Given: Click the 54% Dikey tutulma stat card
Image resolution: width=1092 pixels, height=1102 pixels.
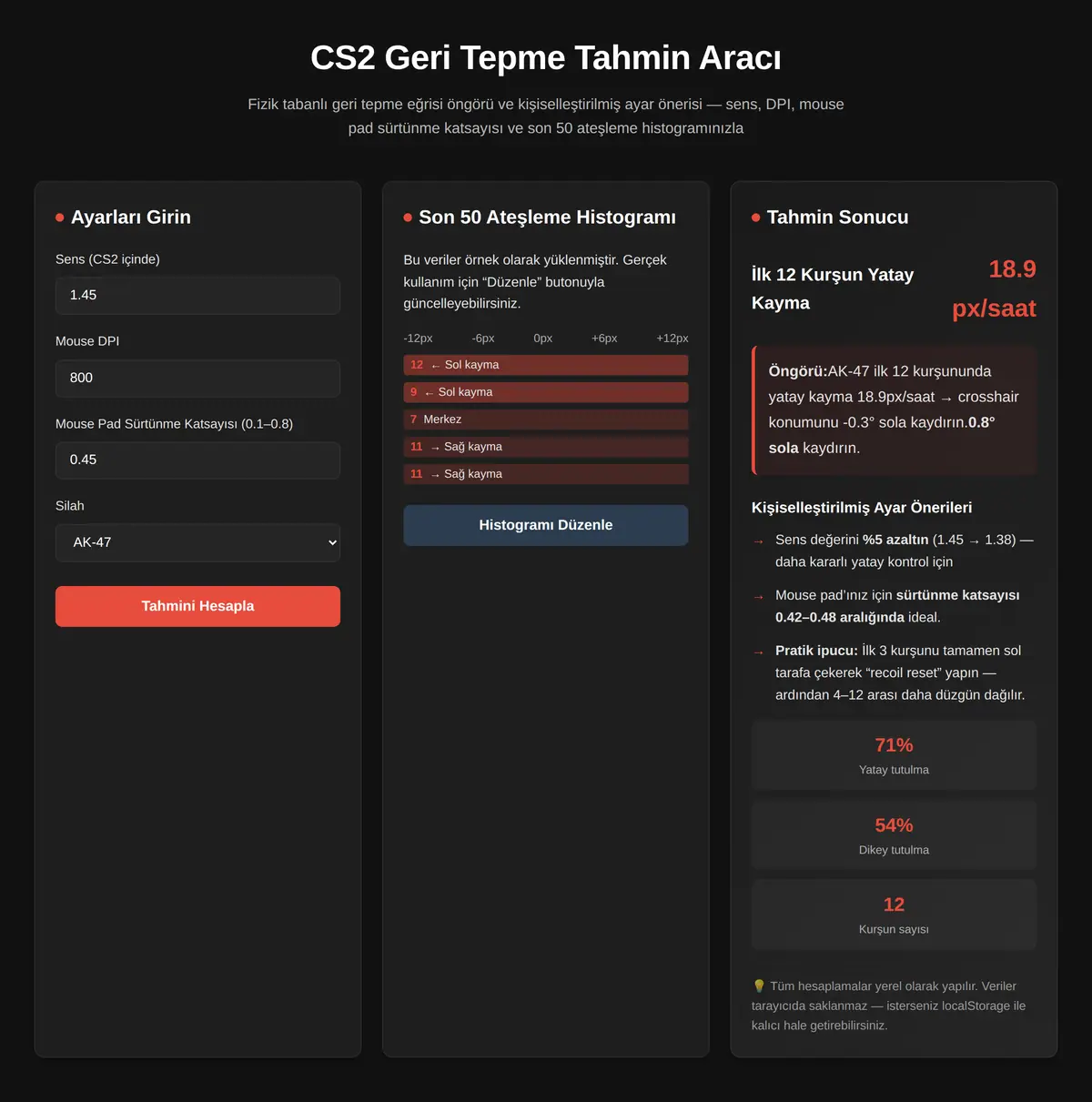Looking at the screenshot, I should click(894, 835).
